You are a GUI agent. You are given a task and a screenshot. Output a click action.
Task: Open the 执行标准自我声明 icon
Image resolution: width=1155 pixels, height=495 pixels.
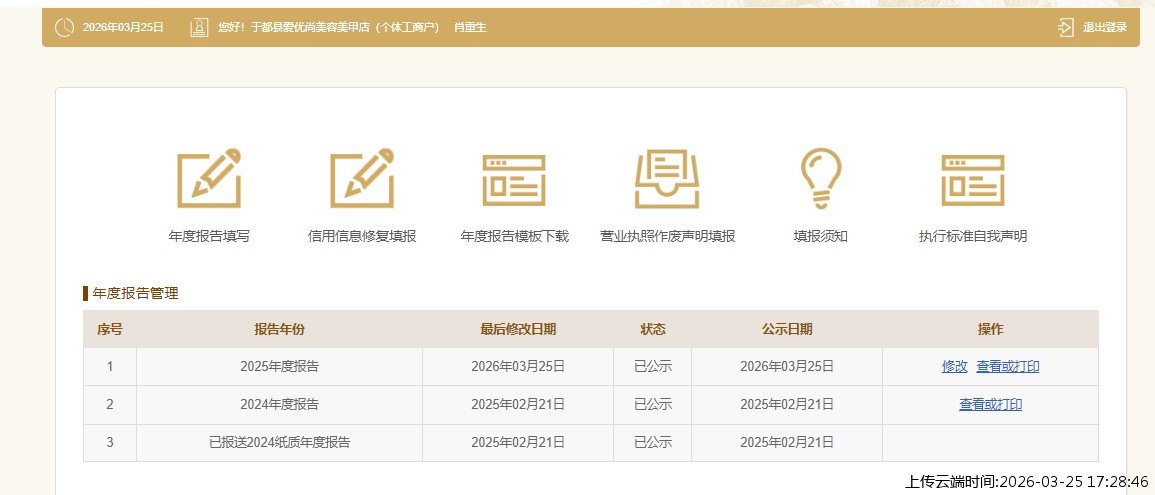click(x=972, y=180)
